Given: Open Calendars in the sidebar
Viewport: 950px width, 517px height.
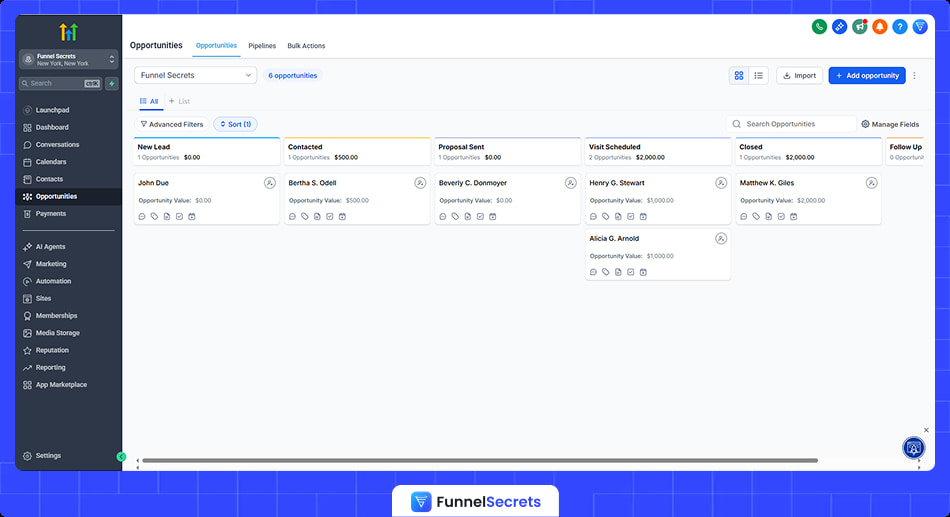Looking at the screenshot, I should tap(68, 162).
